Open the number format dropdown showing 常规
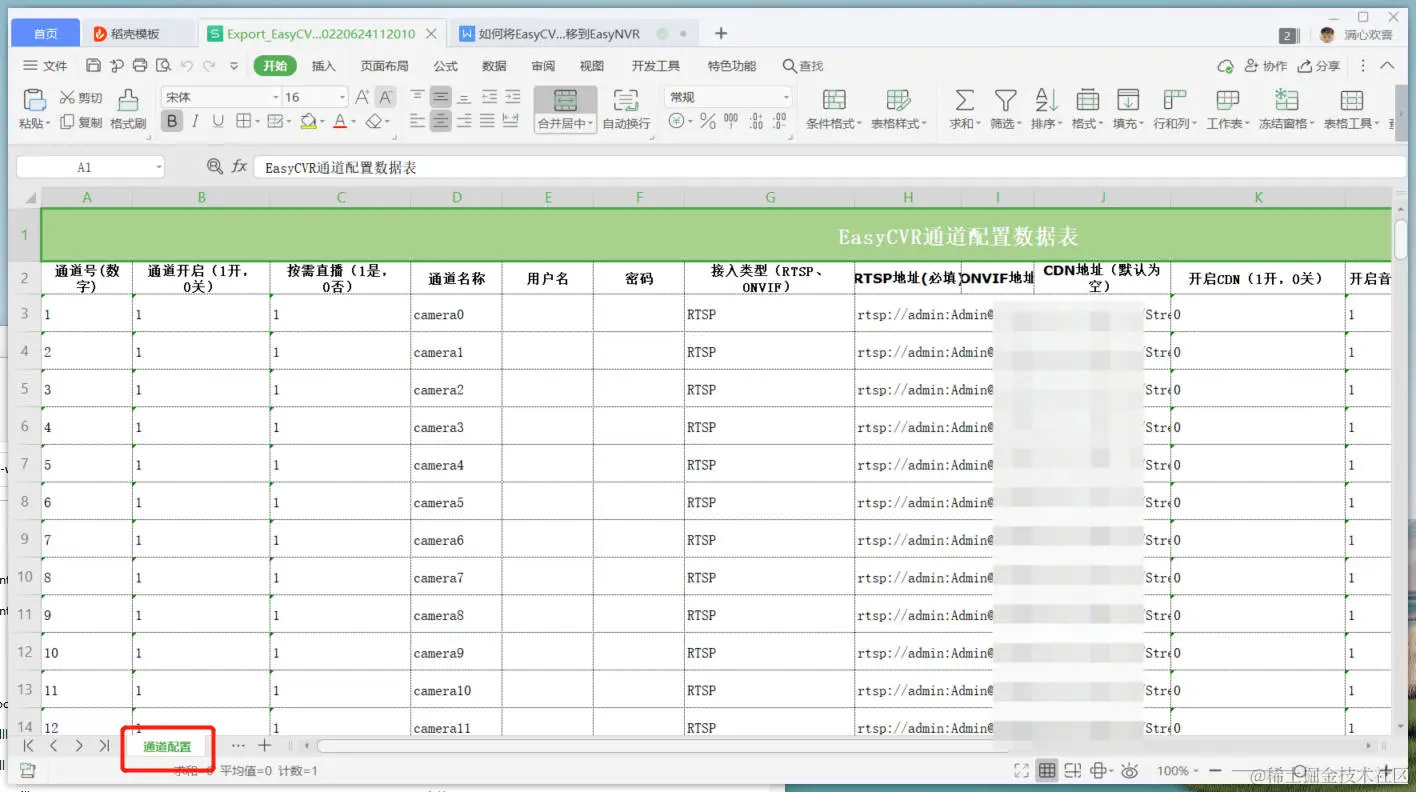 (786, 97)
